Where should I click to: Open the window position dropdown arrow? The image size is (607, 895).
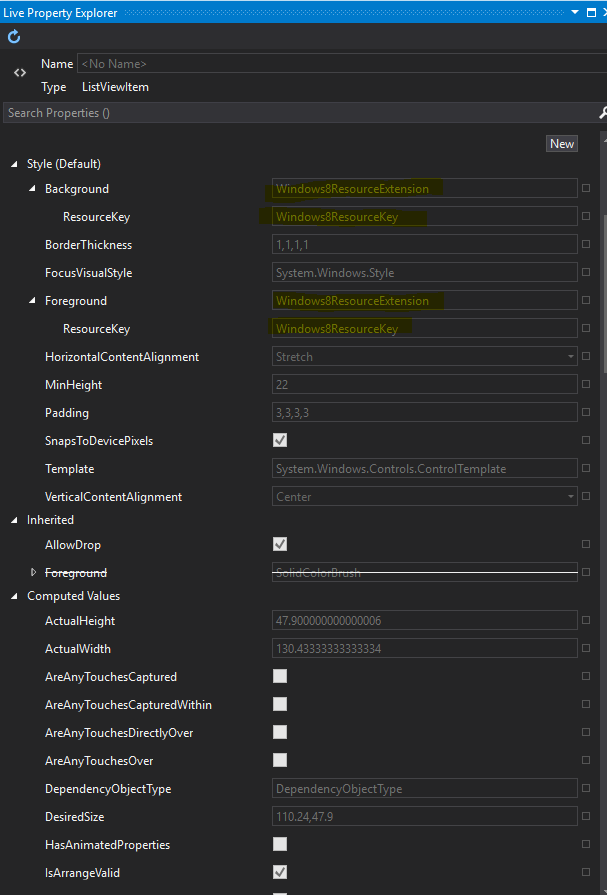575,13
